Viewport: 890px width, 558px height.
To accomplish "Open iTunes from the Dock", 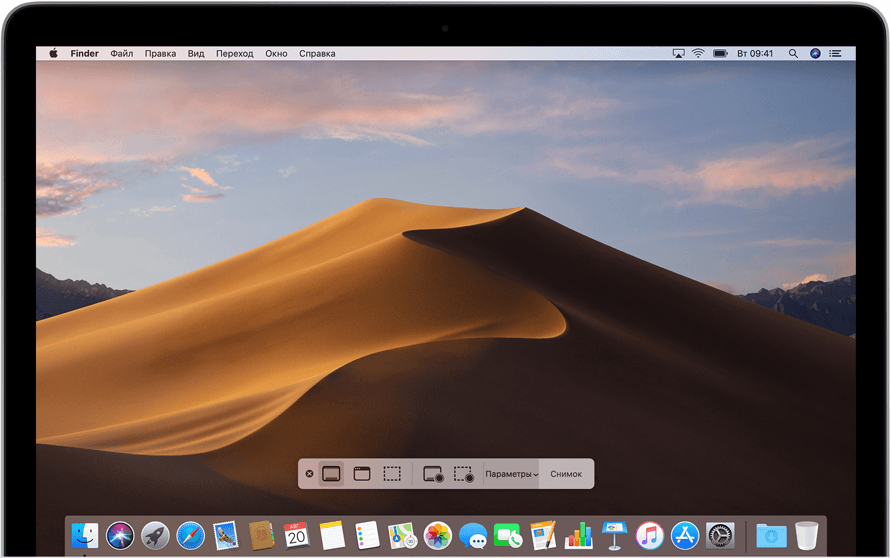I will coord(649,535).
